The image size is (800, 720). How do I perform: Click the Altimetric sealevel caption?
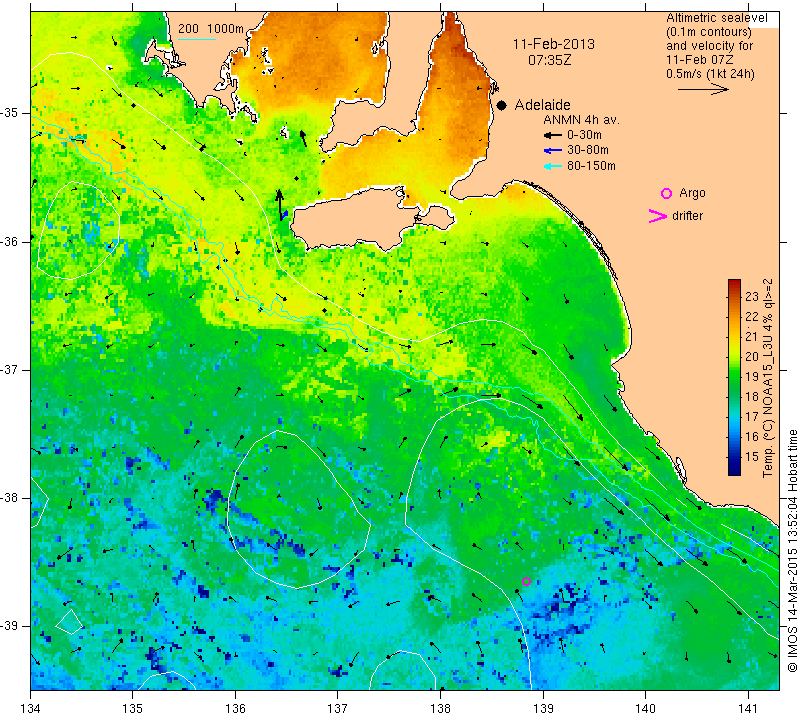pyautogui.click(x=716, y=18)
